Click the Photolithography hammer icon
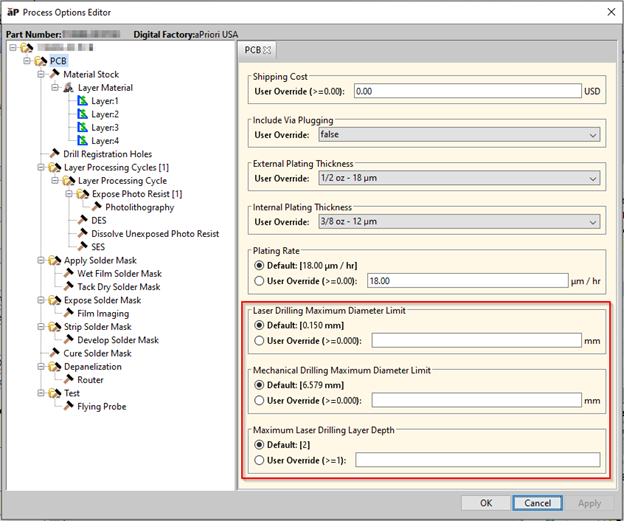624x521 pixels. pos(96,207)
